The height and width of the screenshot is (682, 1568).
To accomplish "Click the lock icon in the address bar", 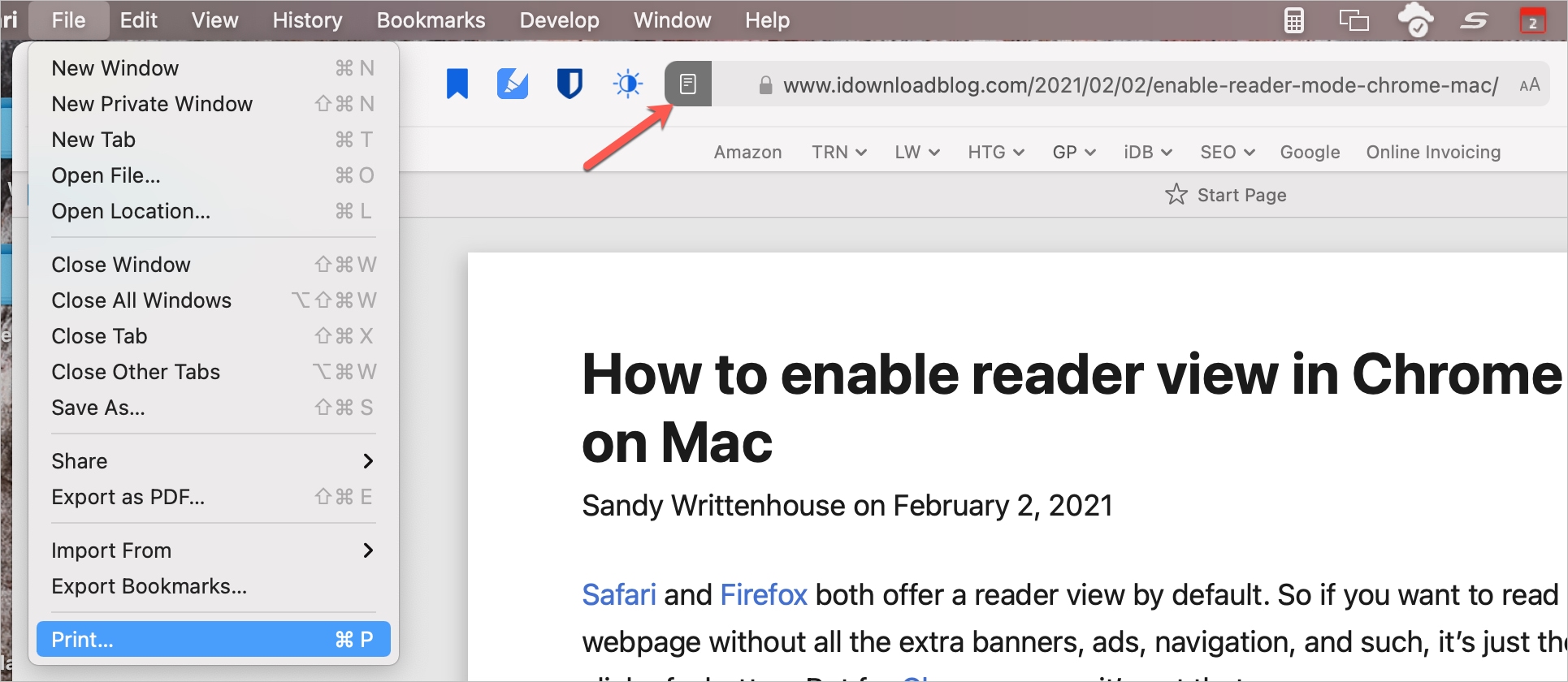I will pos(765,85).
